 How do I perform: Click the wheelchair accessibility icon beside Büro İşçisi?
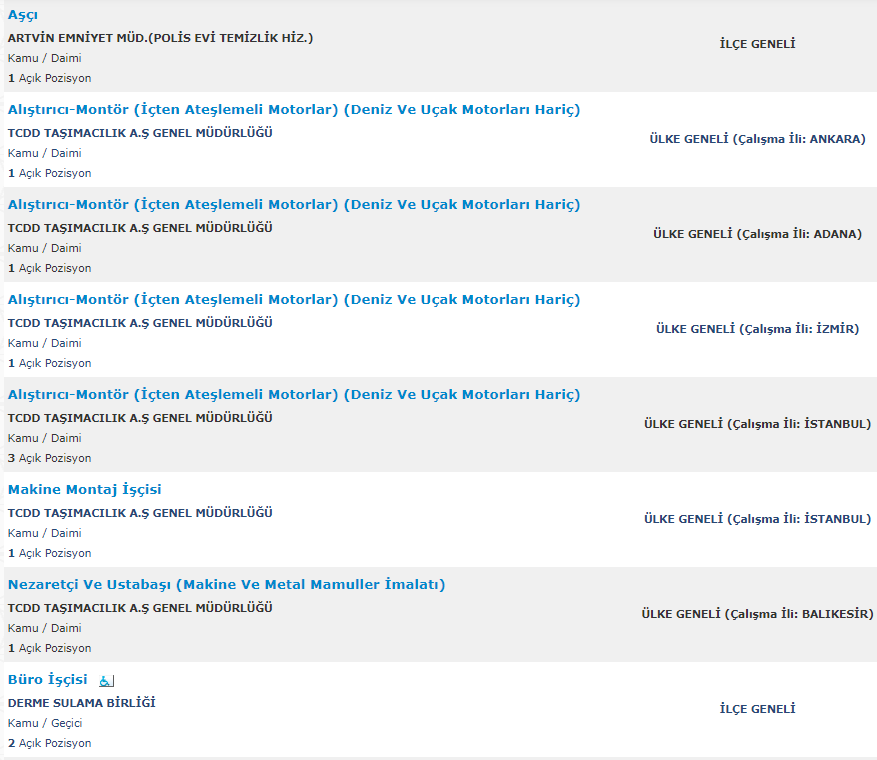(106, 681)
